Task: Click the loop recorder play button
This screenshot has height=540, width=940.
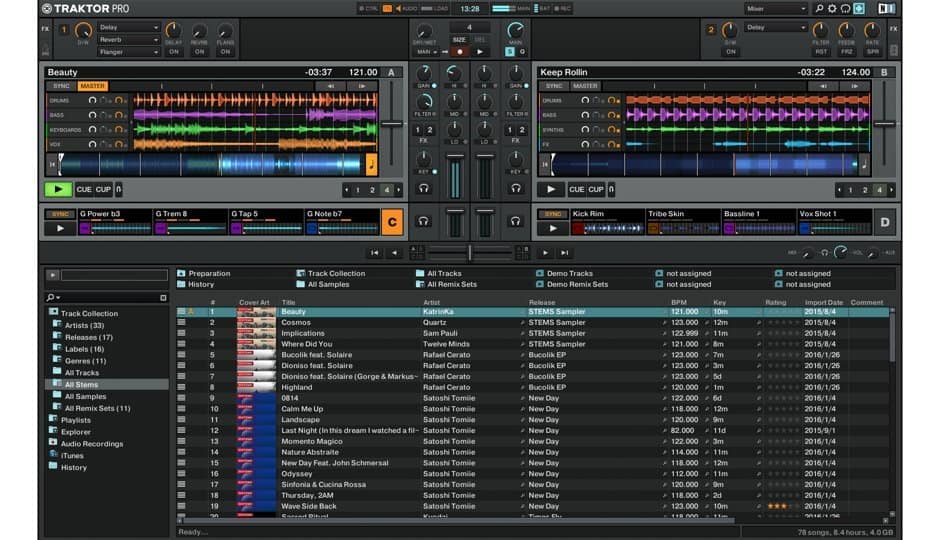Action: point(480,52)
